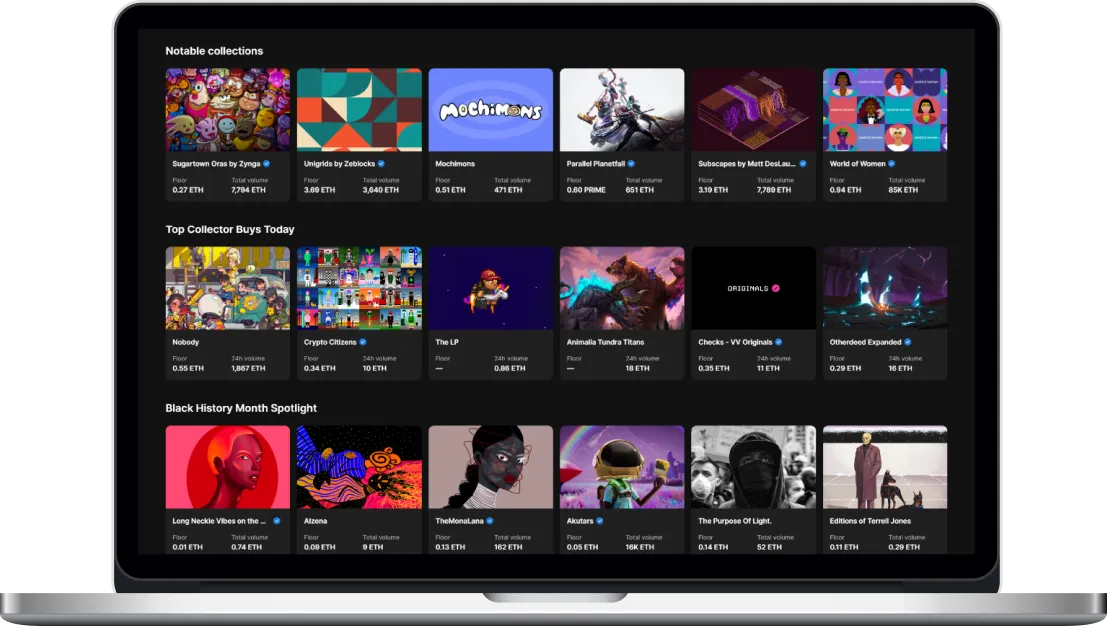Go to the Editions of Terrell Jones name

point(870,521)
